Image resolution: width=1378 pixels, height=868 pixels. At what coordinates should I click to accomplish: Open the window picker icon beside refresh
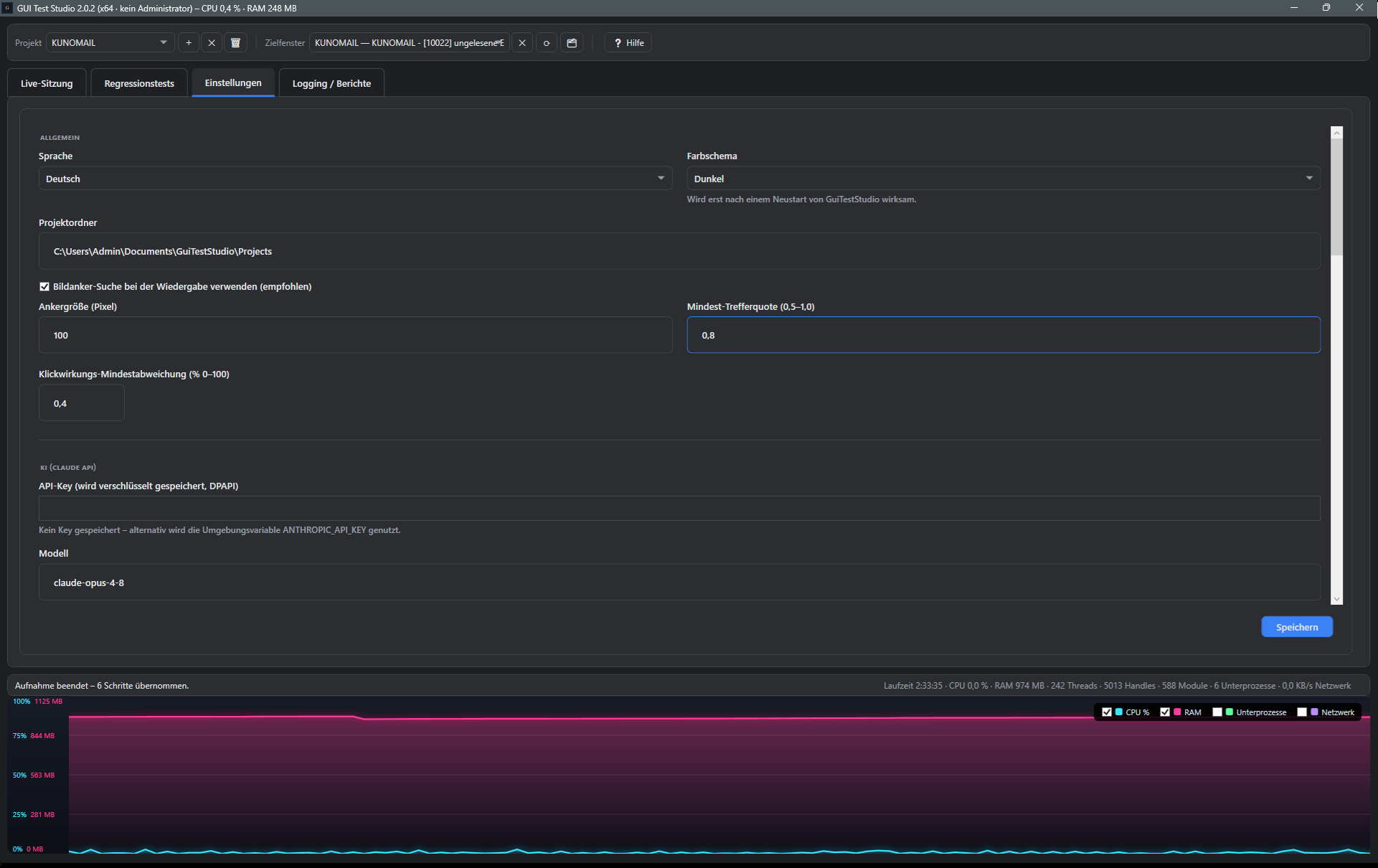click(572, 43)
